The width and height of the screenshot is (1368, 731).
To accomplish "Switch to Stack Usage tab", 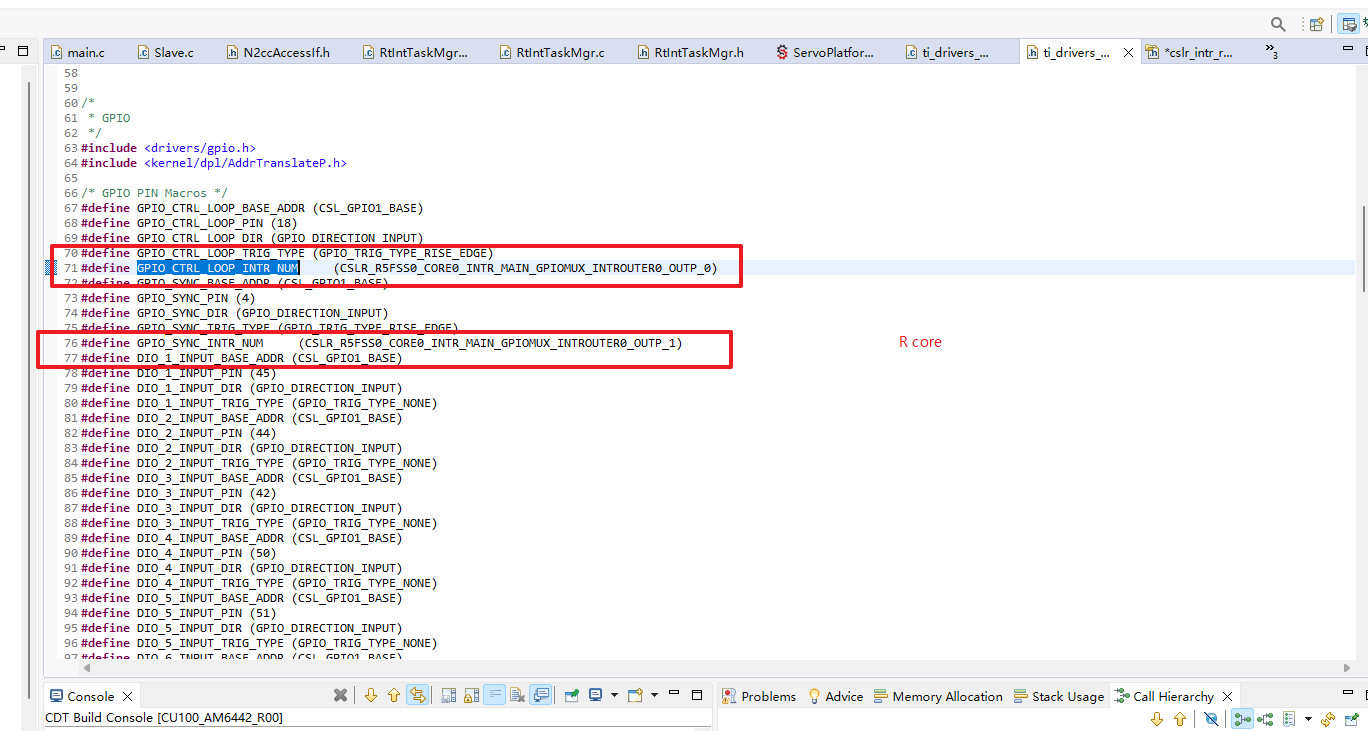I will (1059, 696).
